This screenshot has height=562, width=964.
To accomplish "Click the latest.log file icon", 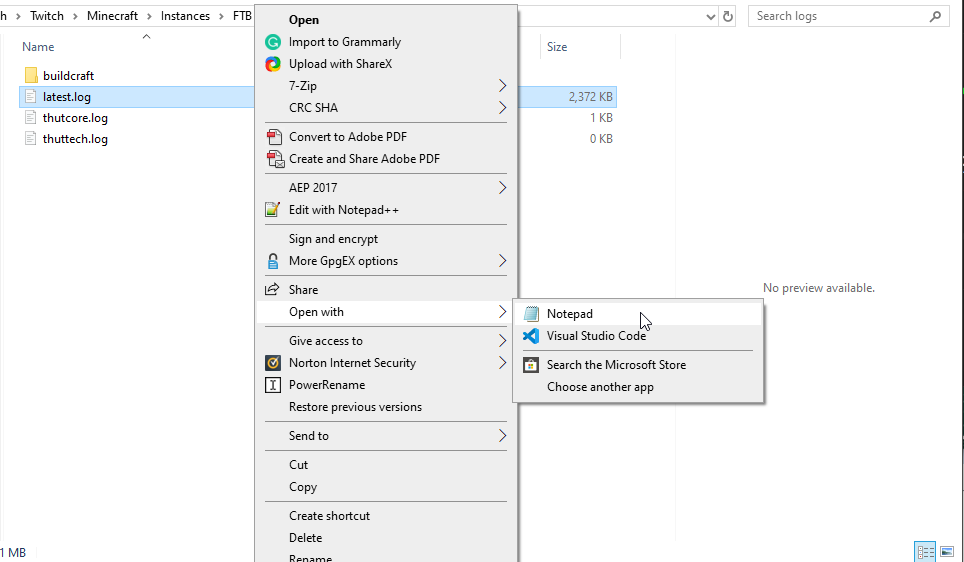I will click(31, 97).
